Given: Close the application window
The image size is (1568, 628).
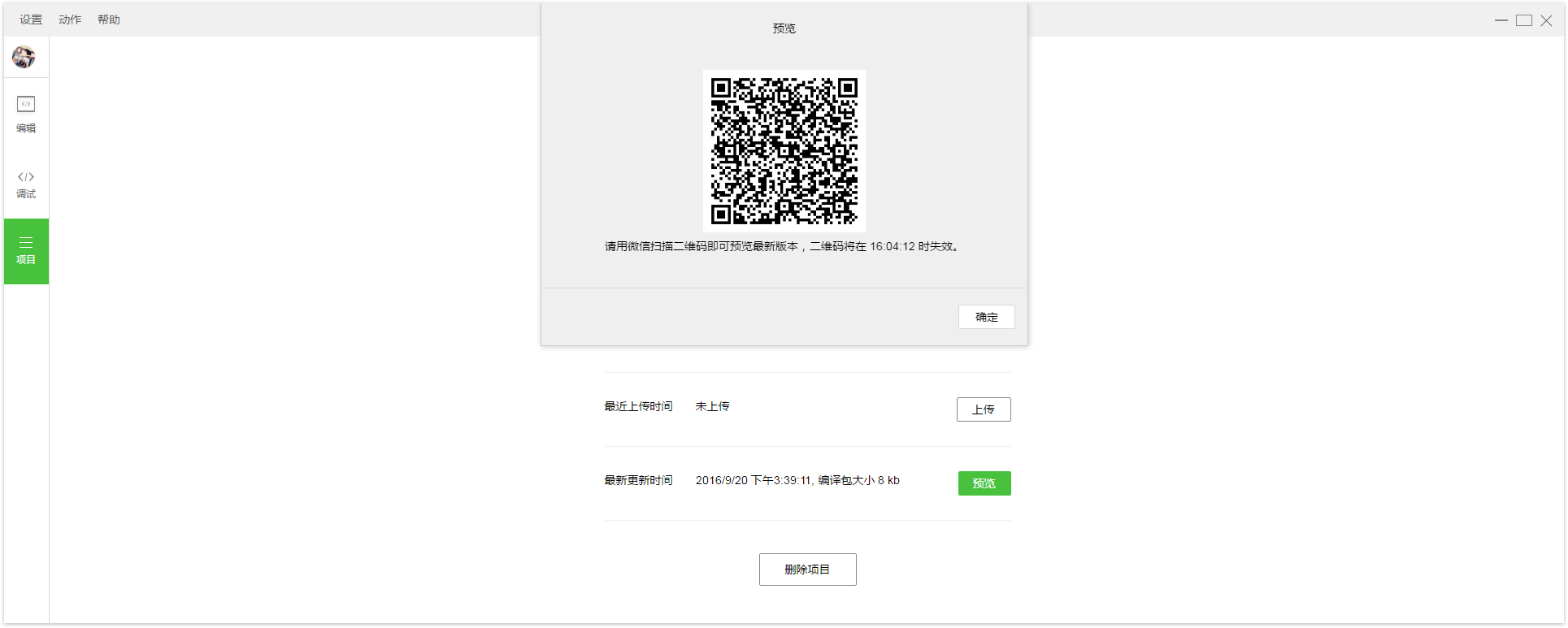Looking at the screenshot, I should point(1546,20).
